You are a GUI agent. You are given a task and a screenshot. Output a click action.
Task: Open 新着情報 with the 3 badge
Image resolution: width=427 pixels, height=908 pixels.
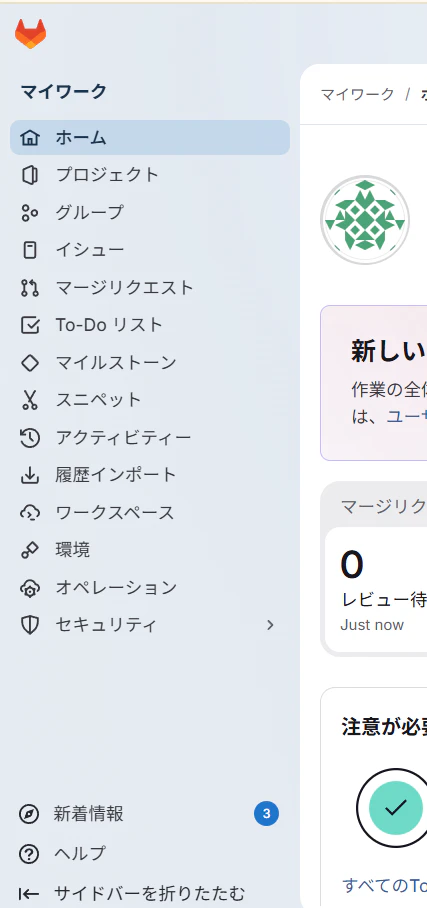click(150, 814)
